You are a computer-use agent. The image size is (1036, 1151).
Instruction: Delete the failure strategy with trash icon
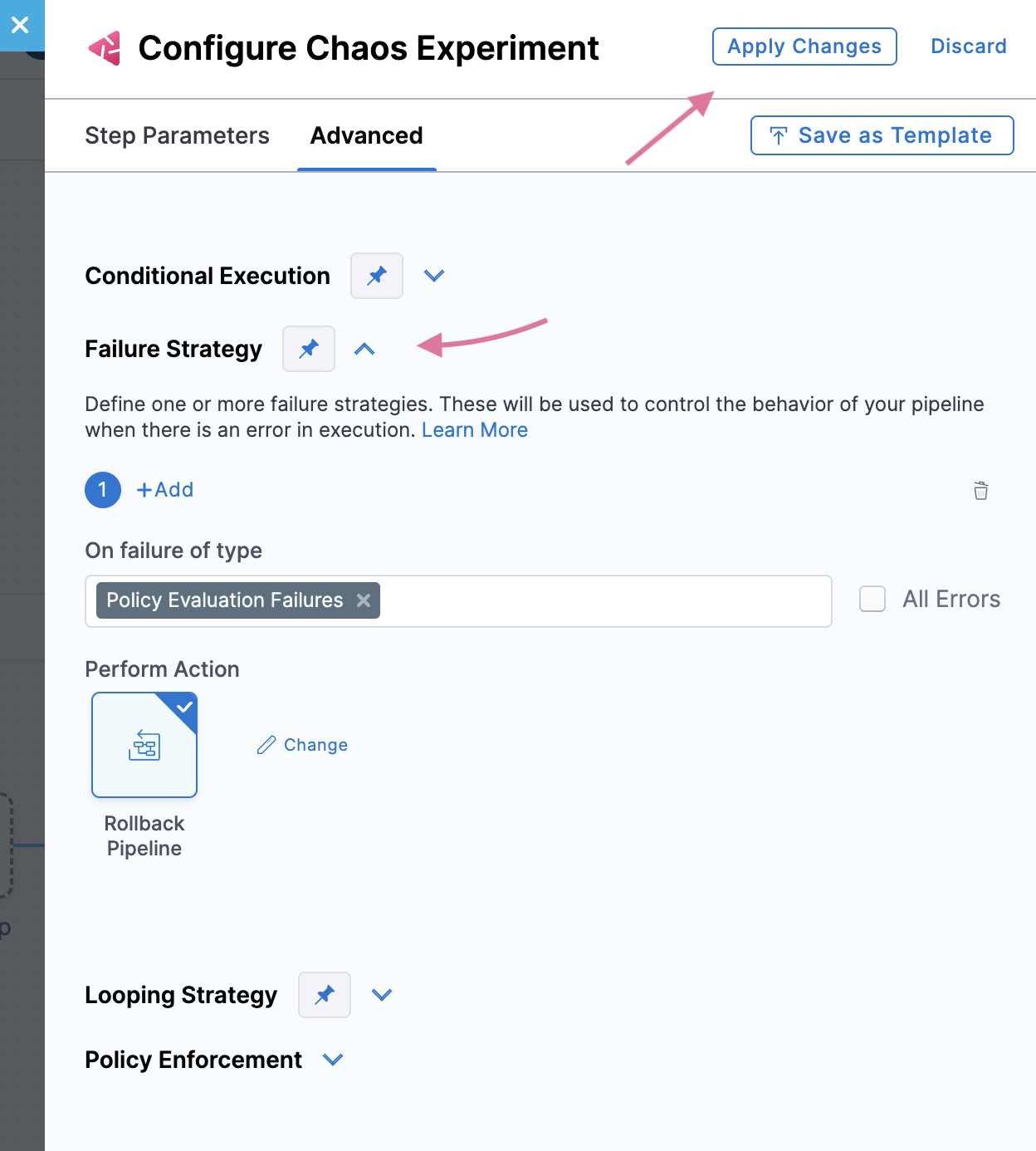(x=980, y=491)
